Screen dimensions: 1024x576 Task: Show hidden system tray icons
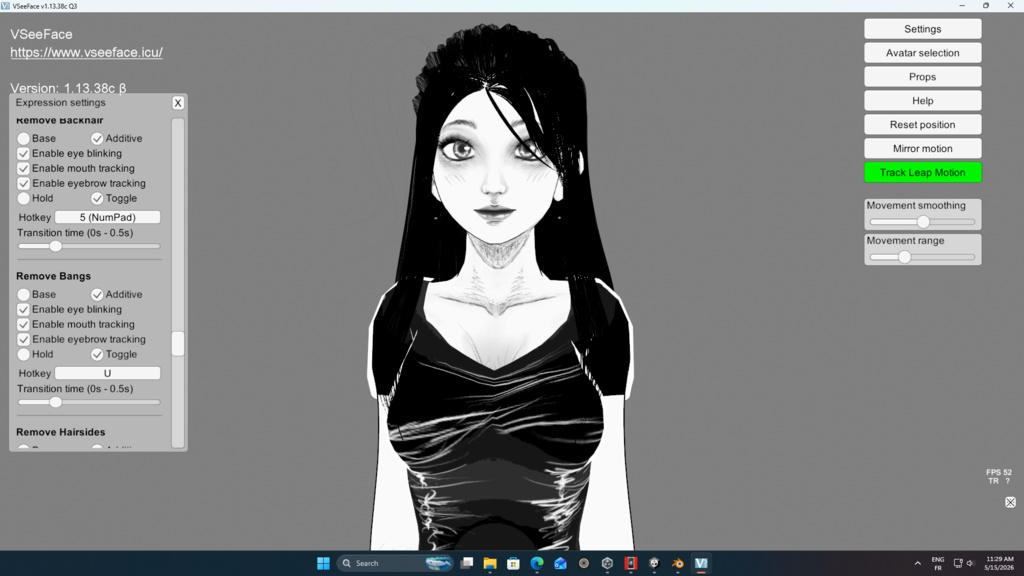[918, 563]
